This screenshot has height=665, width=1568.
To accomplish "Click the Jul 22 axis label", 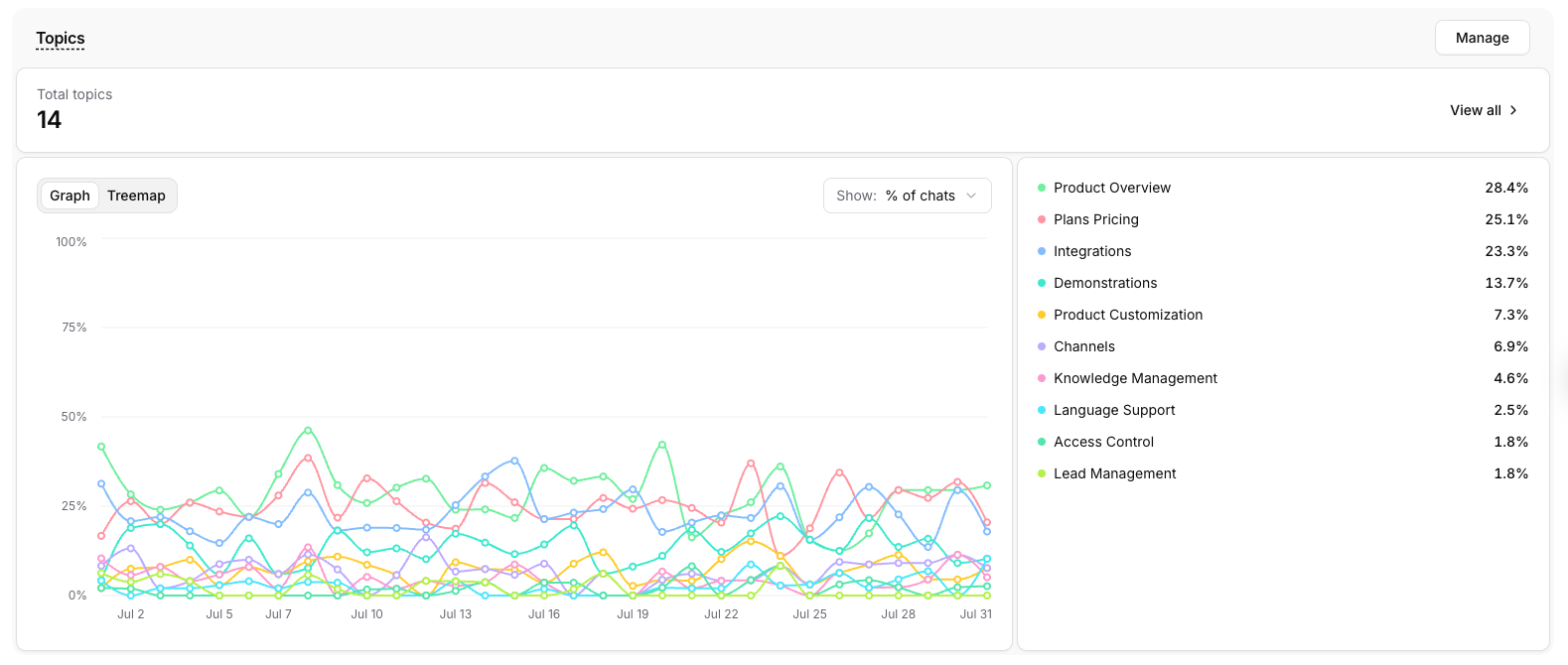I will coord(721,614).
